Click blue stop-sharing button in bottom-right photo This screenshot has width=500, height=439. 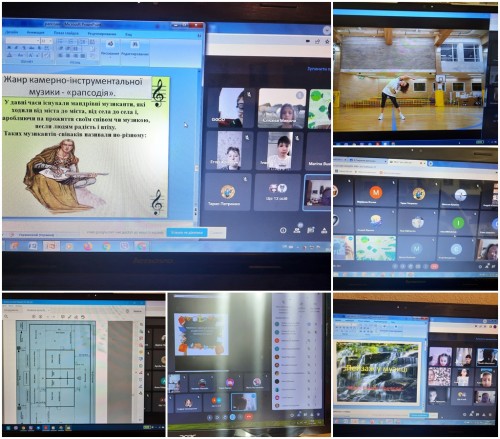coord(419,415)
